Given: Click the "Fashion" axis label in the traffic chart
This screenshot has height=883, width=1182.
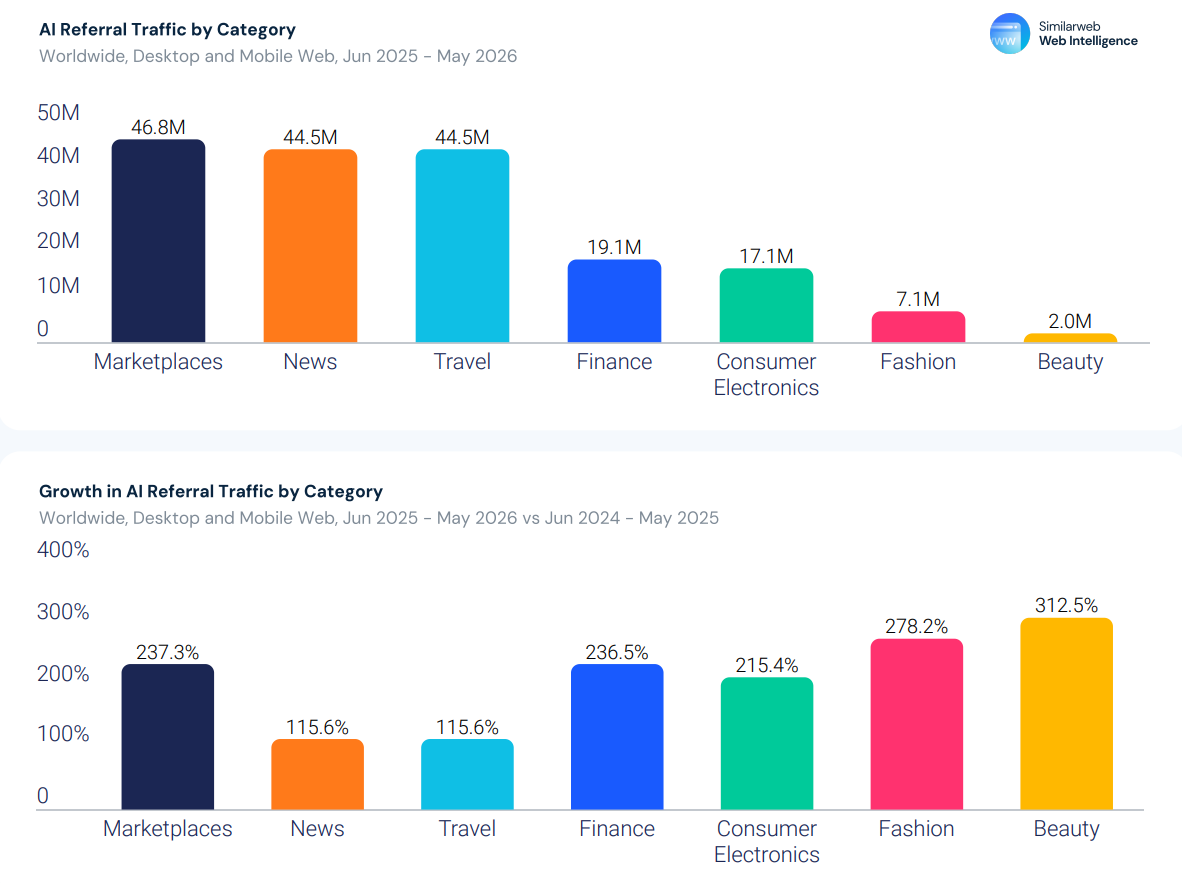Looking at the screenshot, I should coord(918,362).
